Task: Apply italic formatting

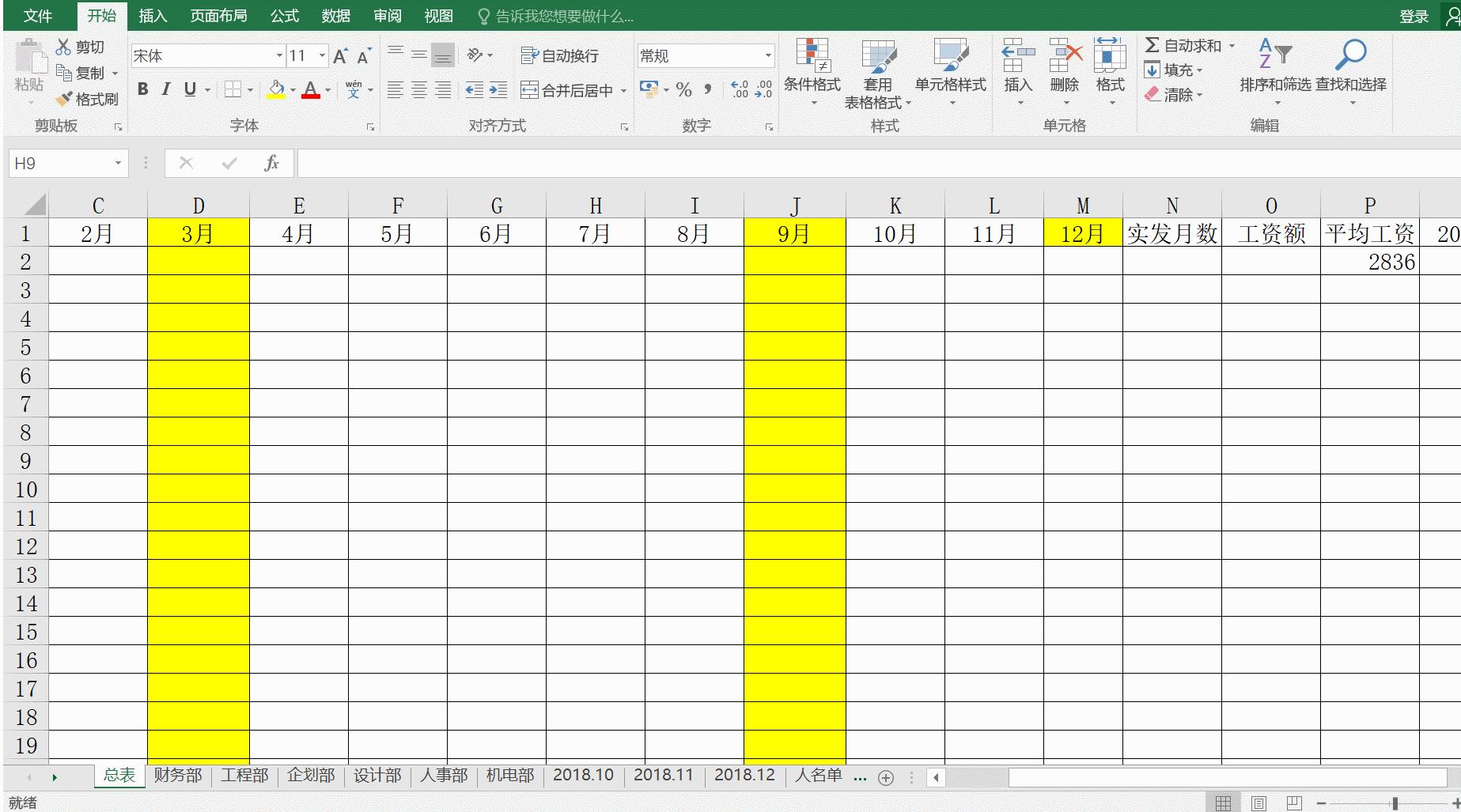Action: click(165, 89)
